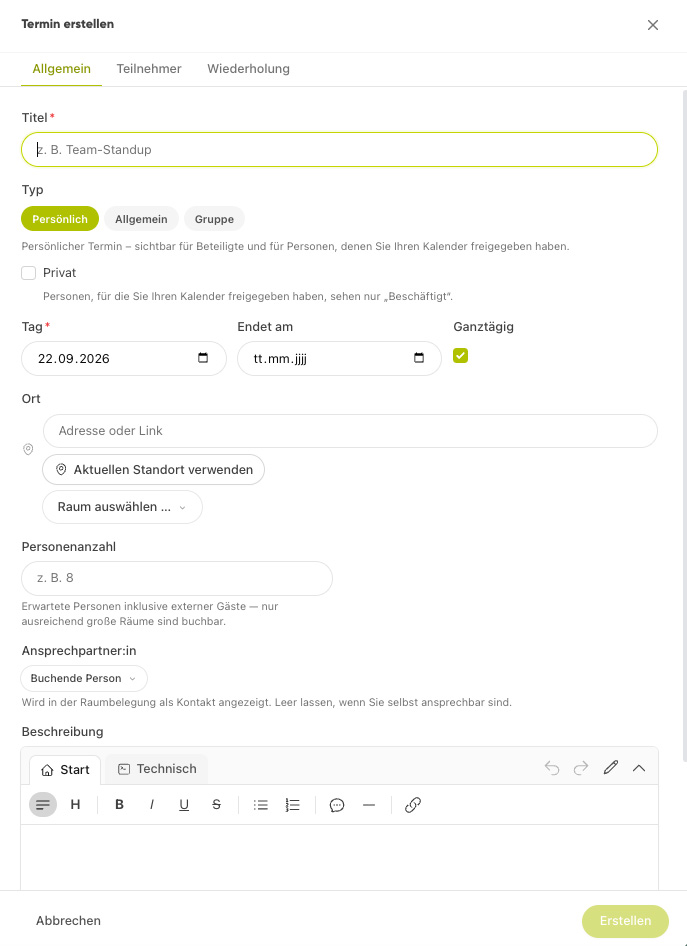The height and width of the screenshot is (946, 687).
Task: Insert a quote or comment bubble
Action: tap(337, 804)
